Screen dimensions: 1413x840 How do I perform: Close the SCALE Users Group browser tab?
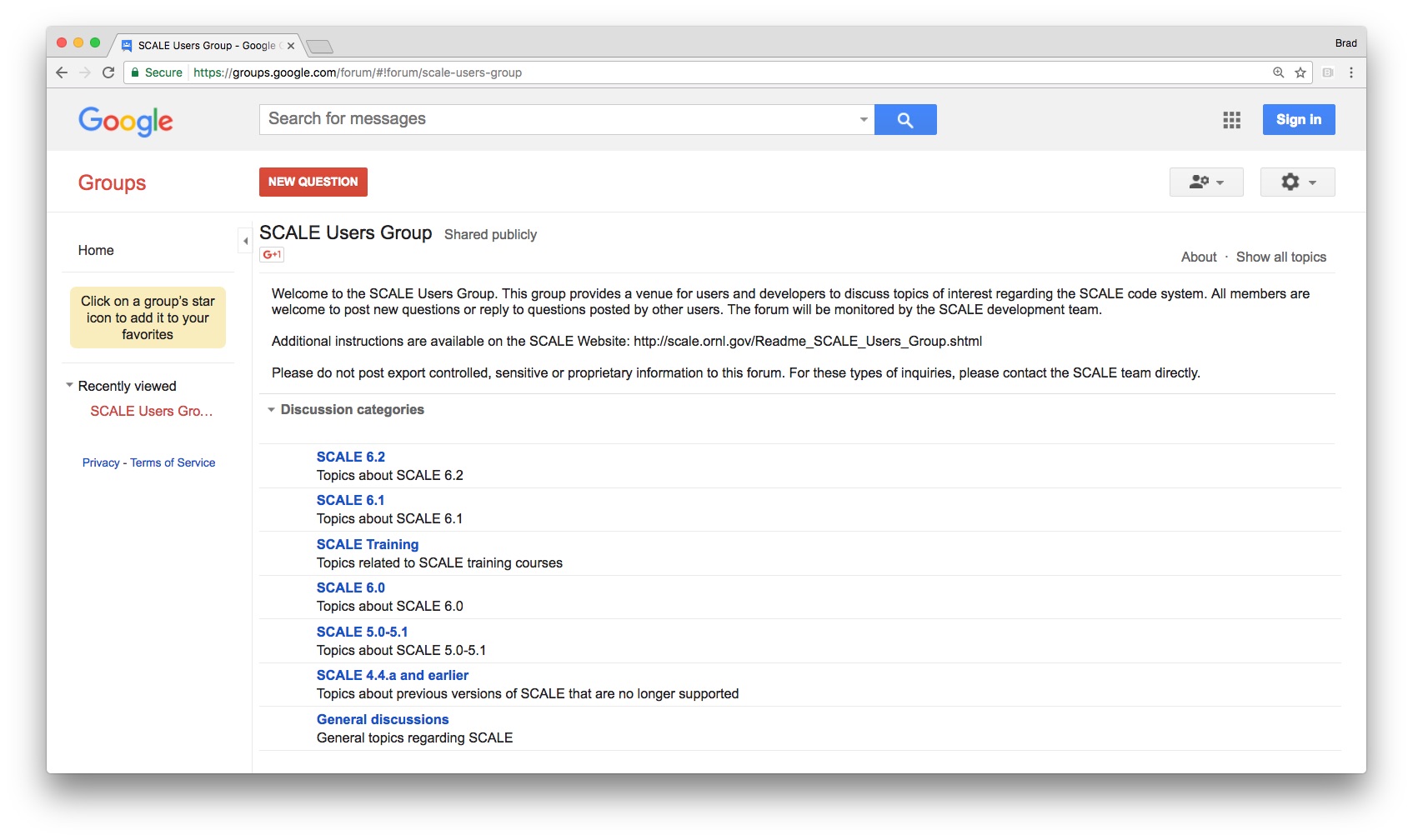[x=291, y=46]
